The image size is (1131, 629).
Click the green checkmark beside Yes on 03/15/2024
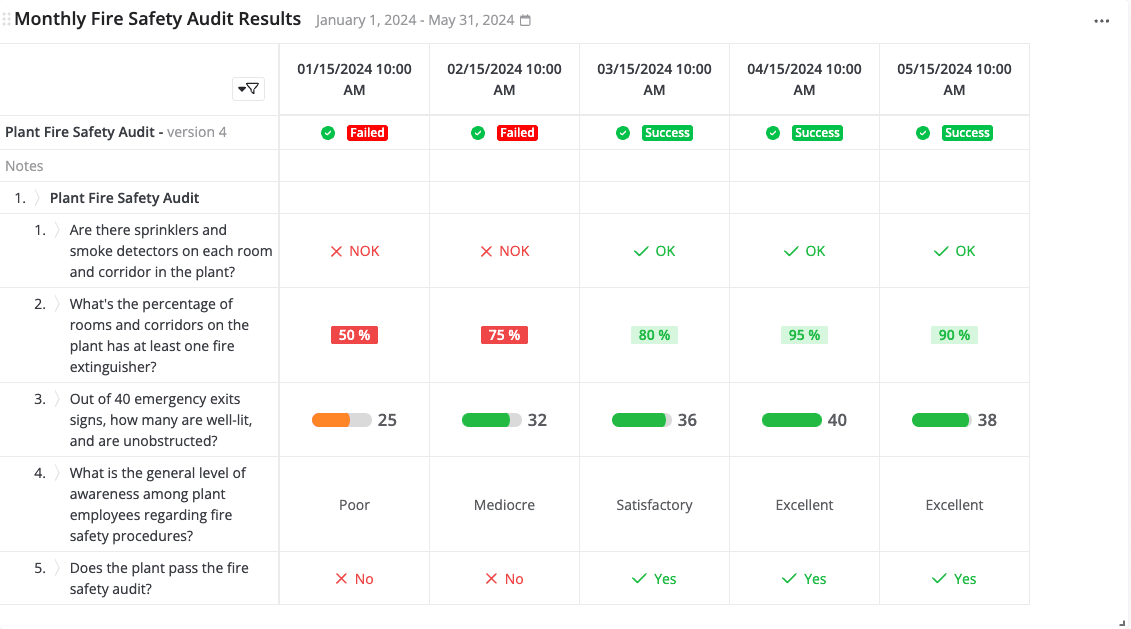pos(637,578)
